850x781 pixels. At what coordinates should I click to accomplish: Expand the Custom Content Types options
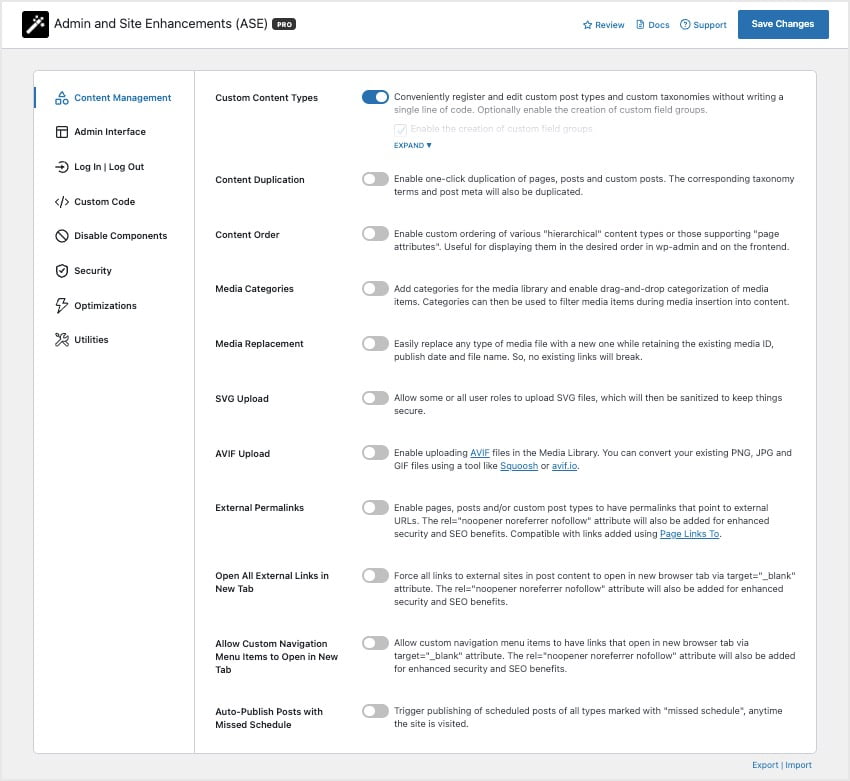412,145
